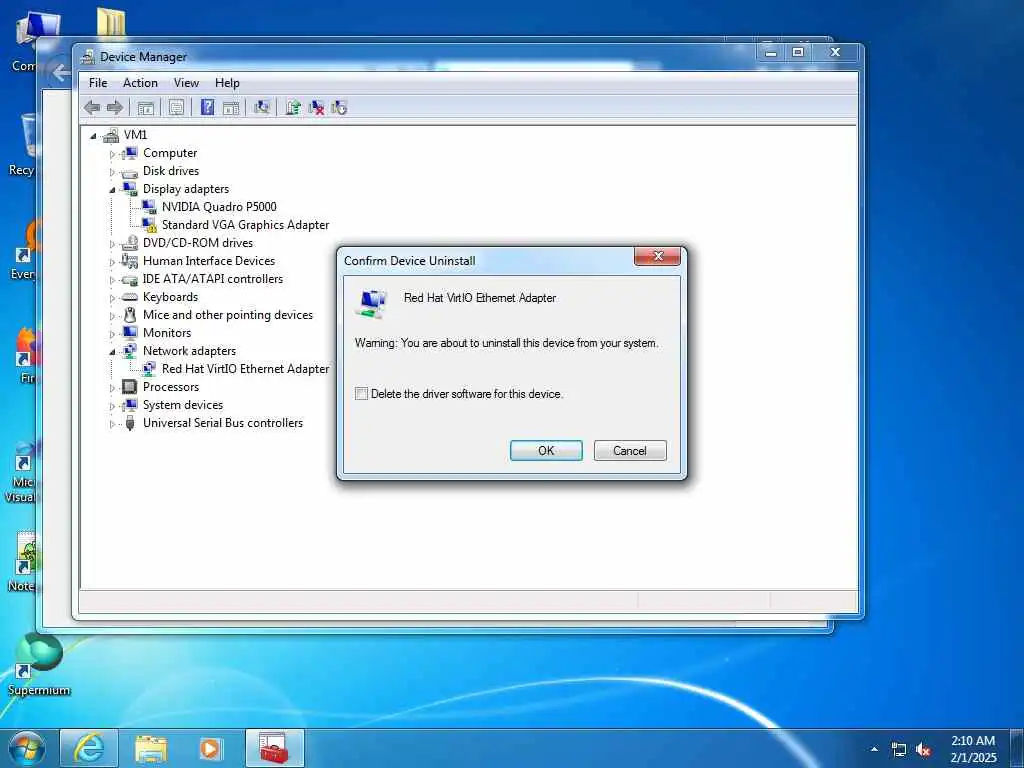Open the File menu
Screen dimensions: 1024x768
click(x=98, y=83)
